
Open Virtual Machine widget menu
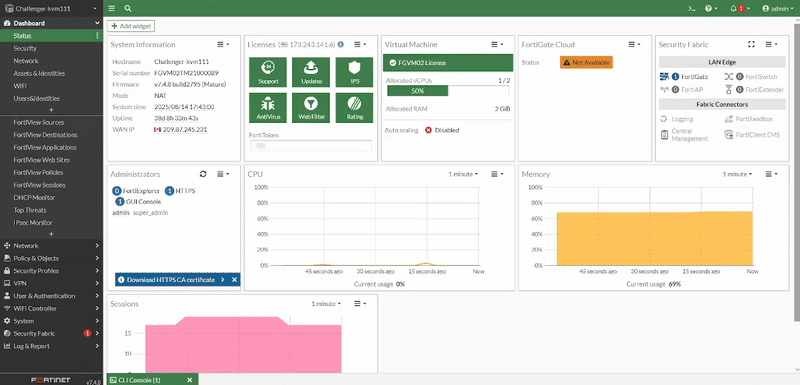pyautogui.click(x=497, y=44)
